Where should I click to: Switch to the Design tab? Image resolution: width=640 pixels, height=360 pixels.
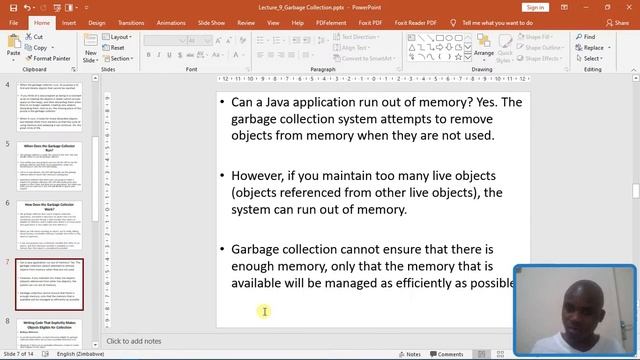click(97, 23)
